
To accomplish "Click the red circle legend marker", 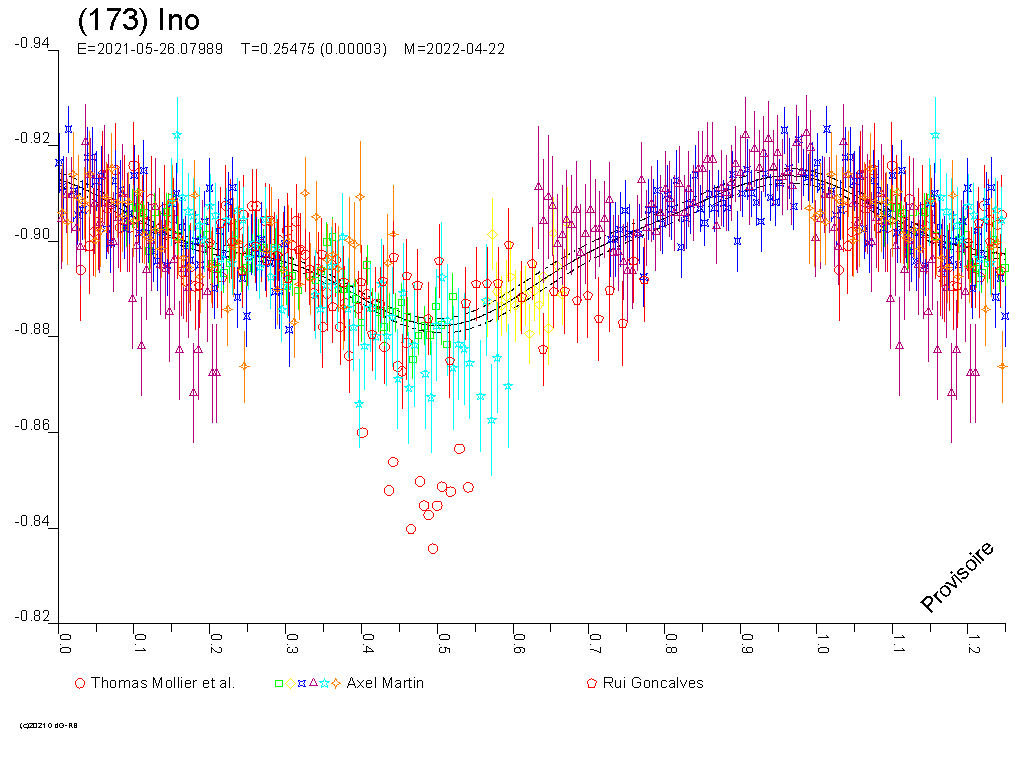I will click(80, 683).
